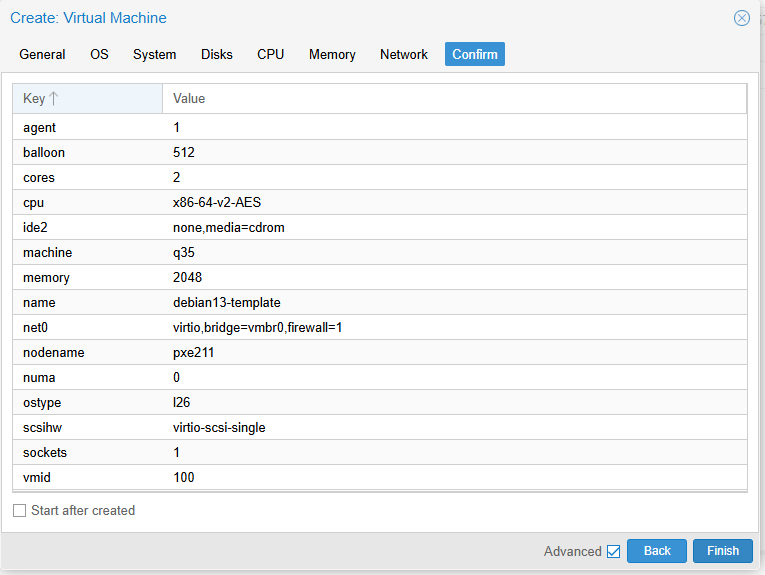Select the name row debian13-template
This screenshot has width=765, height=575.
[380, 302]
